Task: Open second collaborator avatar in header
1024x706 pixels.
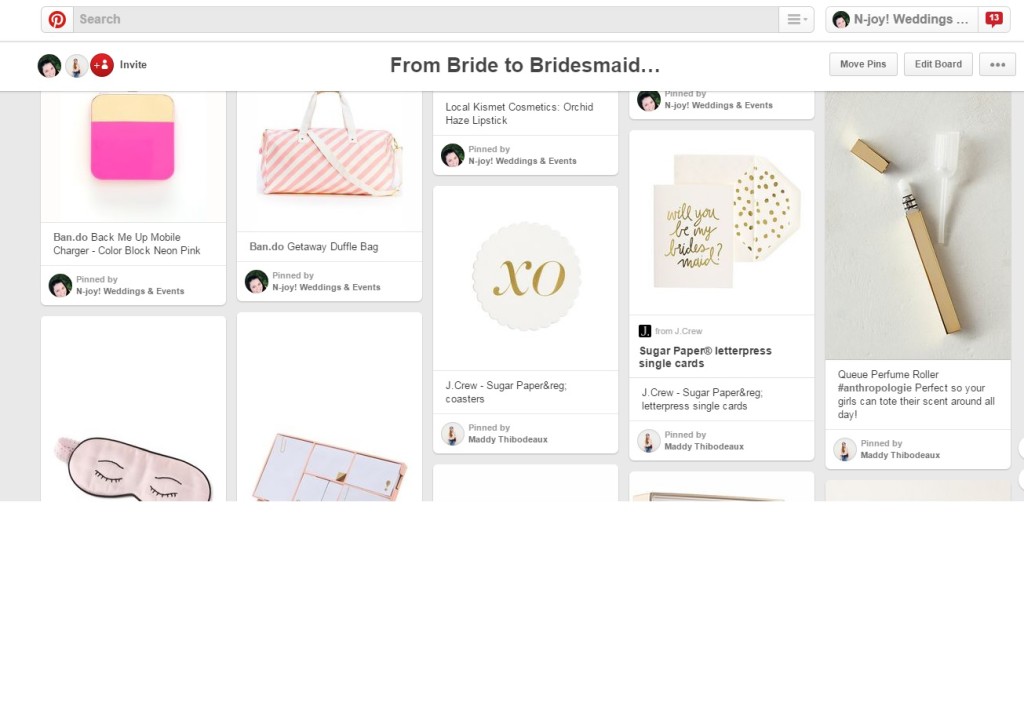Action: tap(76, 65)
